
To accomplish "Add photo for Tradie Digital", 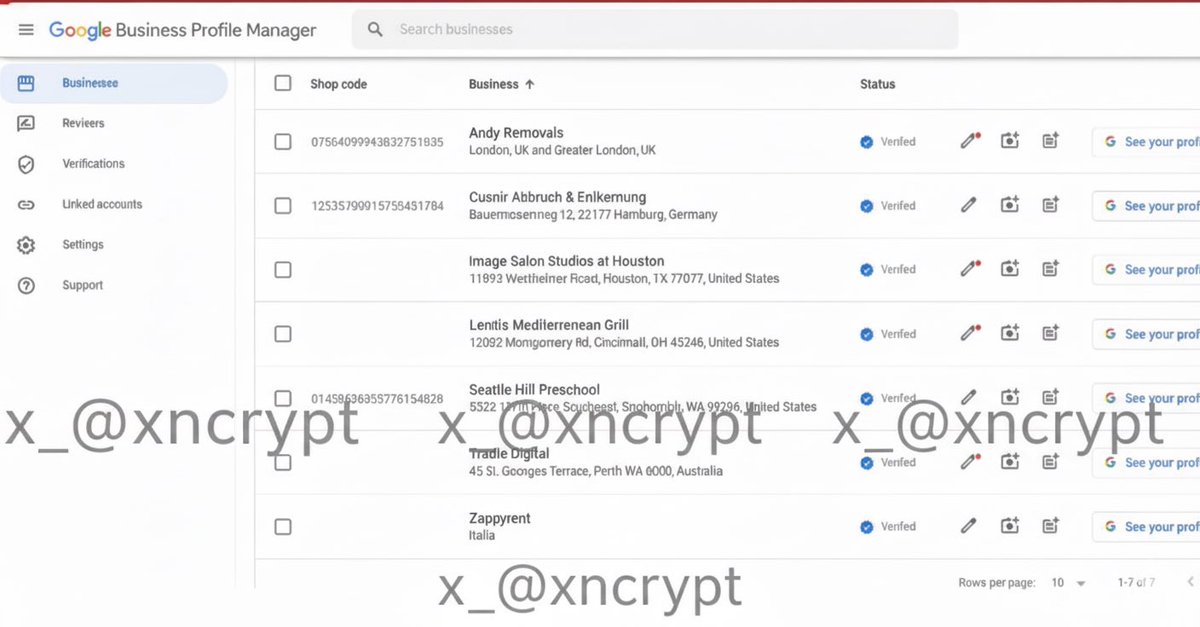I will point(1010,461).
